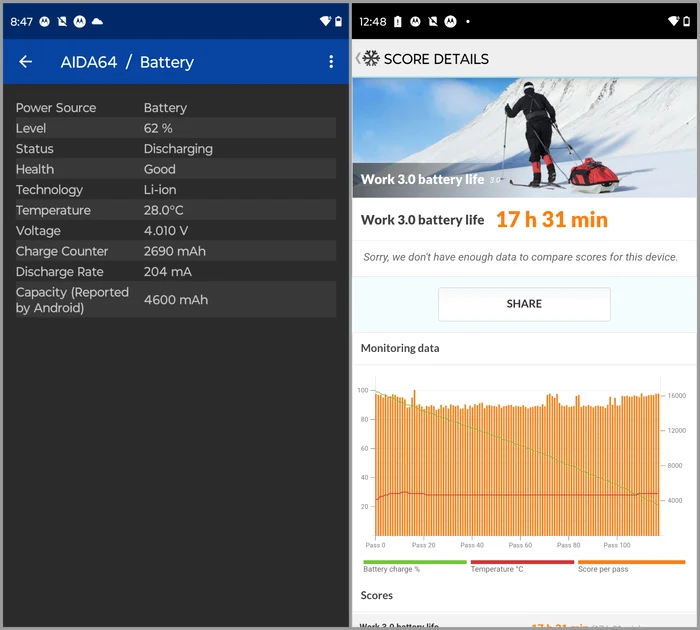The width and height of the screenshot is (700, 630).
Task: Tap the SHARE button
Action: click(x=524, y=304)
